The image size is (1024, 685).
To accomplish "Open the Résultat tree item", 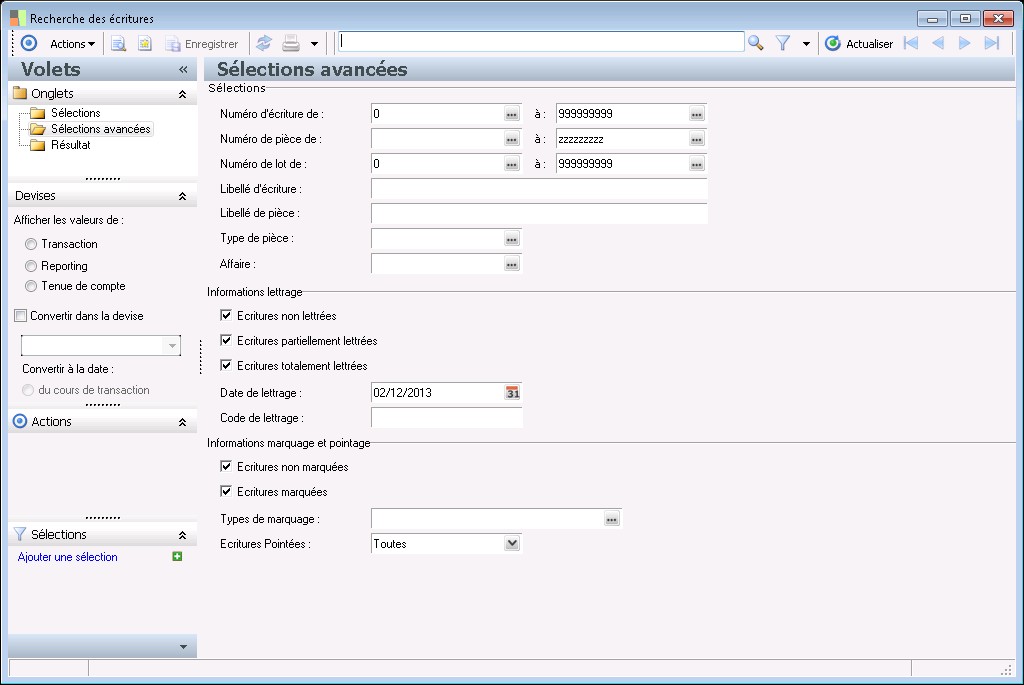I will [x=71, y=145].
